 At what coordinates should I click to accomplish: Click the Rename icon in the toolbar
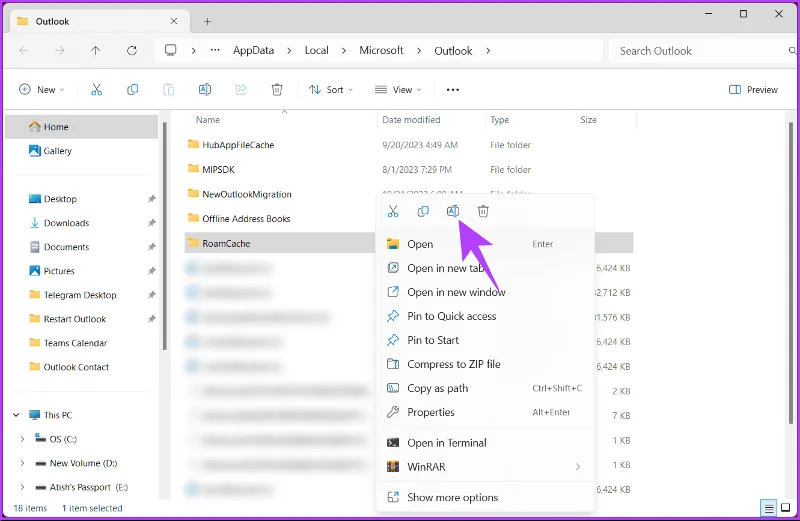point(205,90)
